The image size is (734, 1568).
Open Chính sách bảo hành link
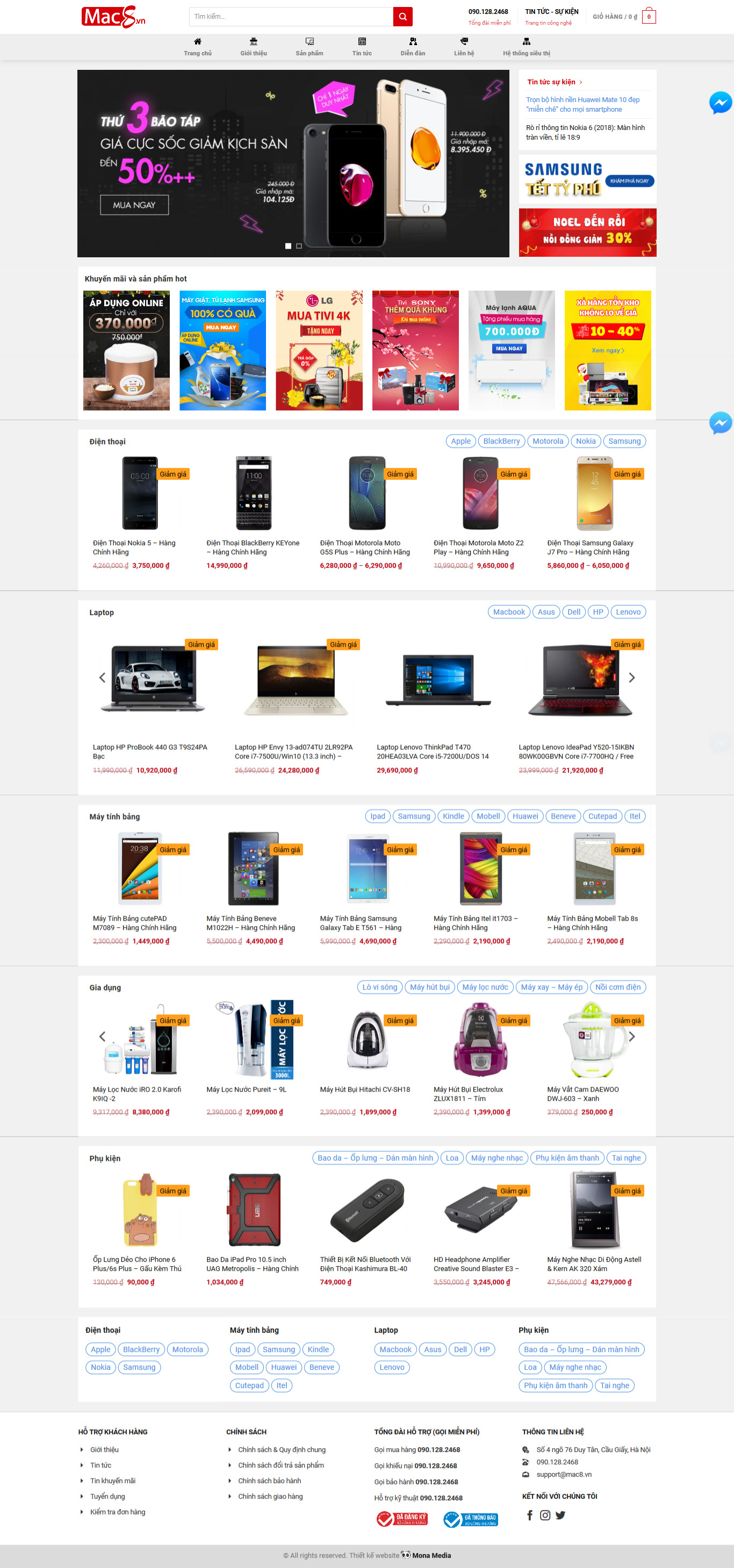tap(269, 1480)
